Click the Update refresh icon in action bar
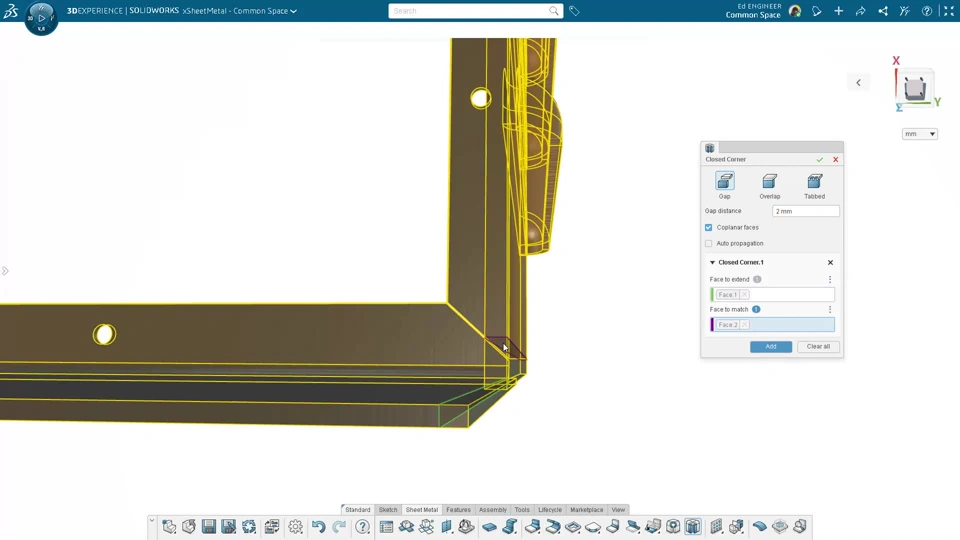 pyautogui.click(x=249, y=527)
